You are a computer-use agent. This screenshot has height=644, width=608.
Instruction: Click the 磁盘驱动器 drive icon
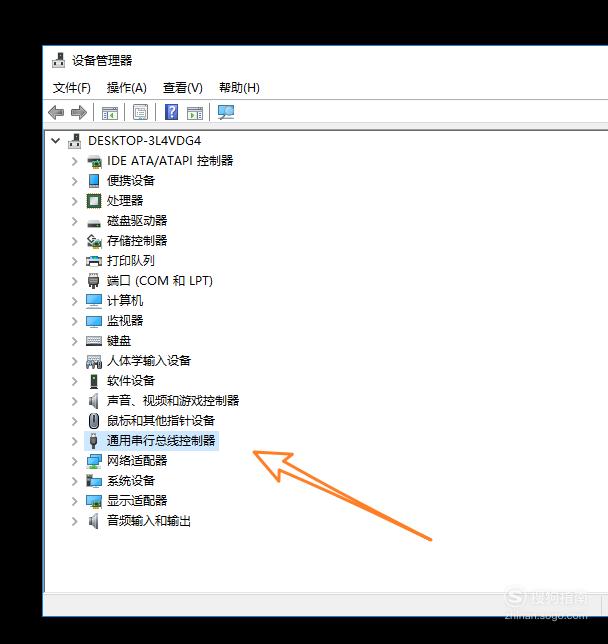point(94,223)
